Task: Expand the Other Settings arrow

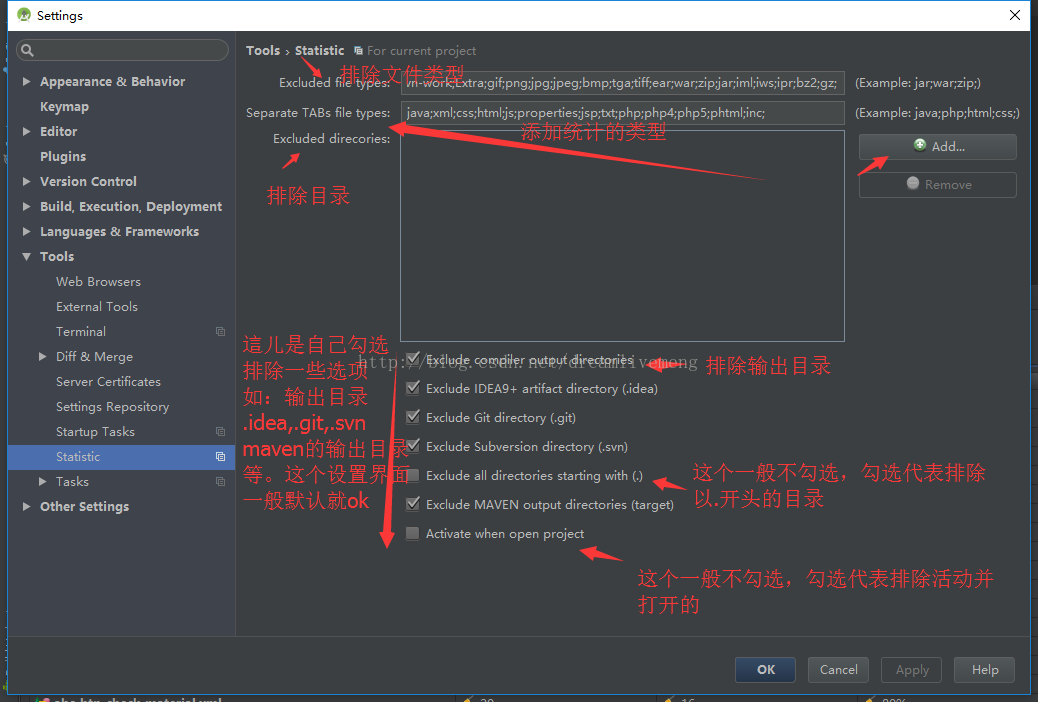Action: pos(26,507)
